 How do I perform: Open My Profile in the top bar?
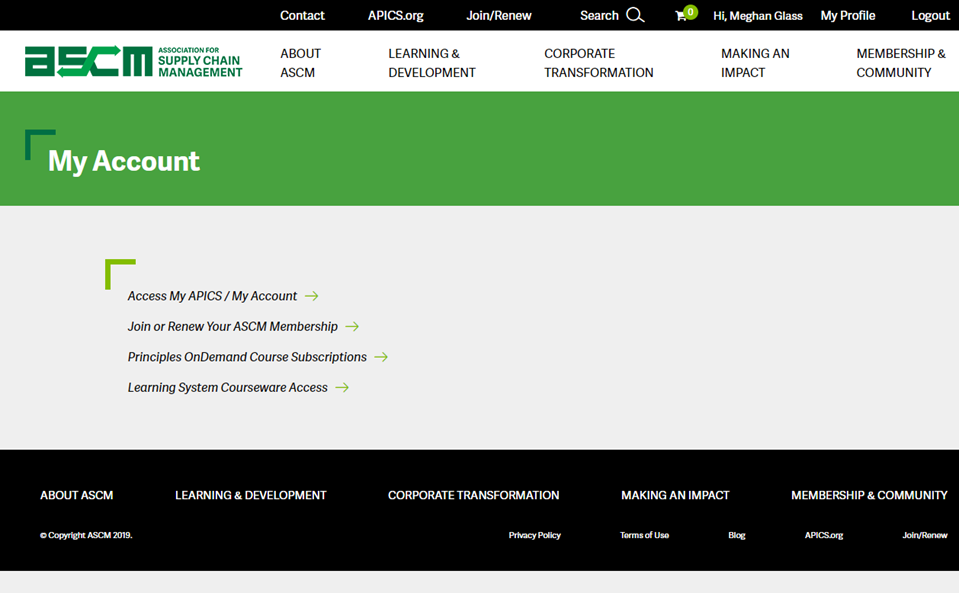847,15
